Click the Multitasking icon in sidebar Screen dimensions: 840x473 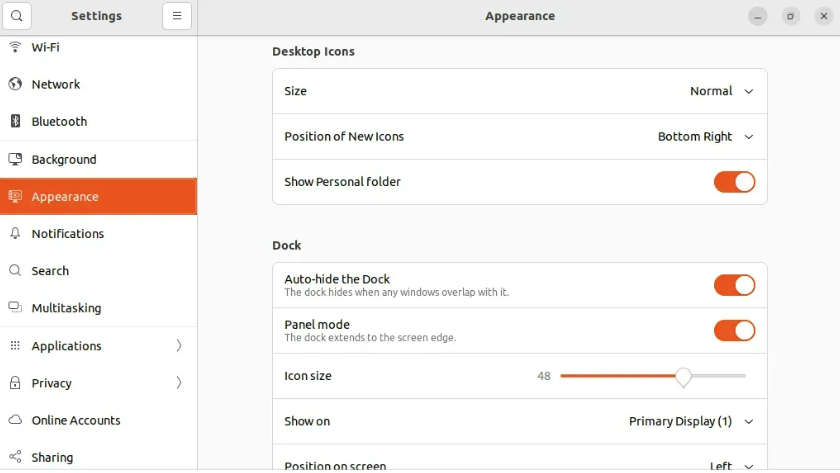(x=15, y=308)
